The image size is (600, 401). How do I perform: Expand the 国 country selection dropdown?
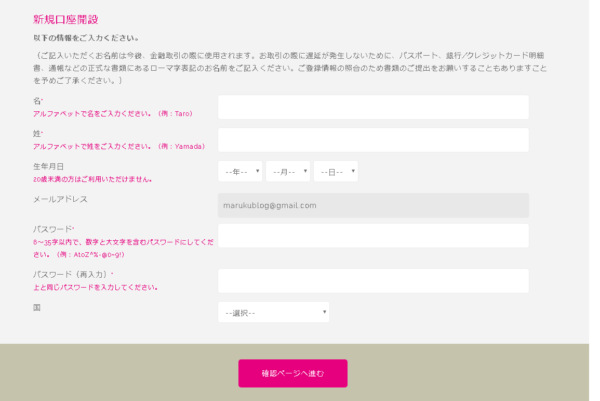(x=274, y=312)
